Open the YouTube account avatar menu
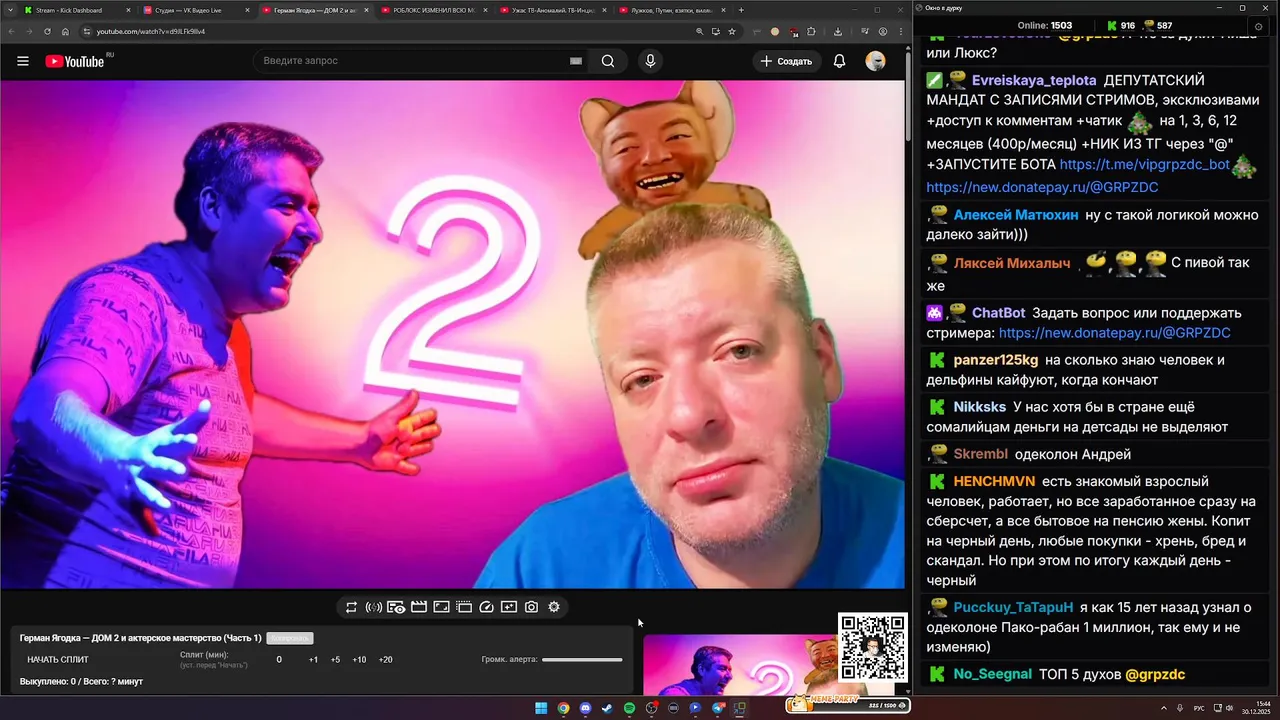The image size is (1280, 720). click(876, 61)
